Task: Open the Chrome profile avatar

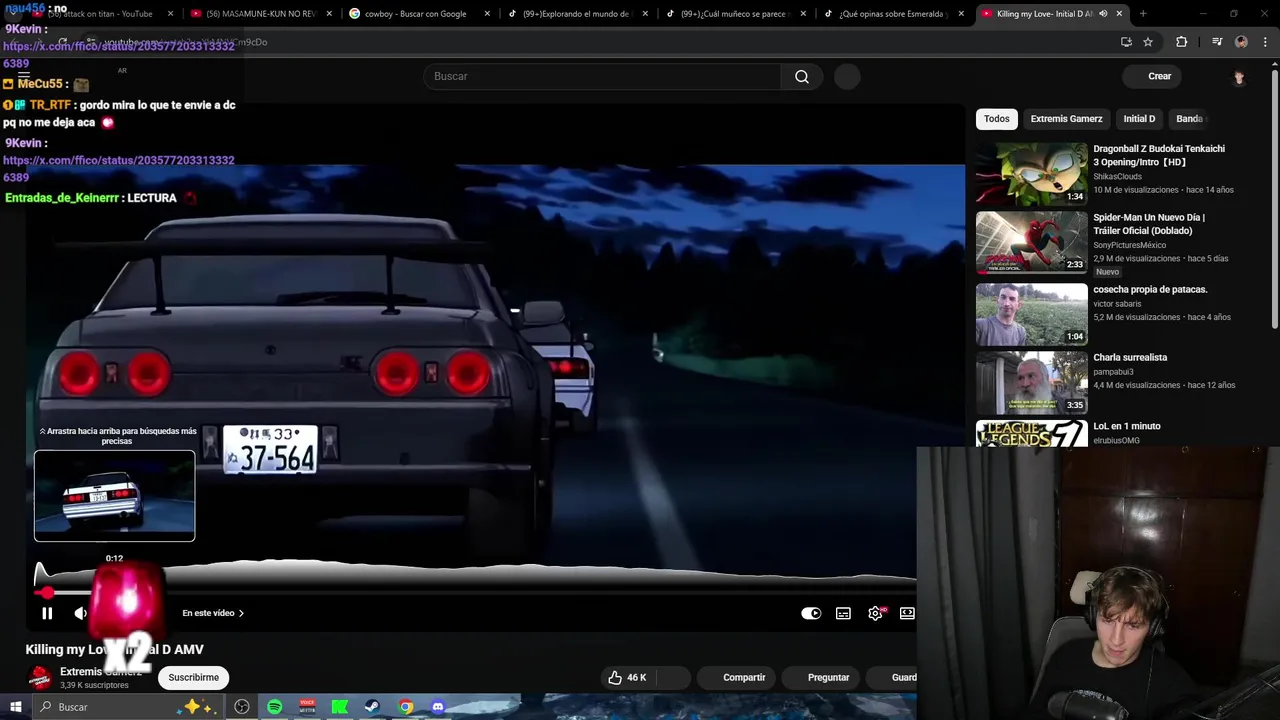Action: (1241, 42)
